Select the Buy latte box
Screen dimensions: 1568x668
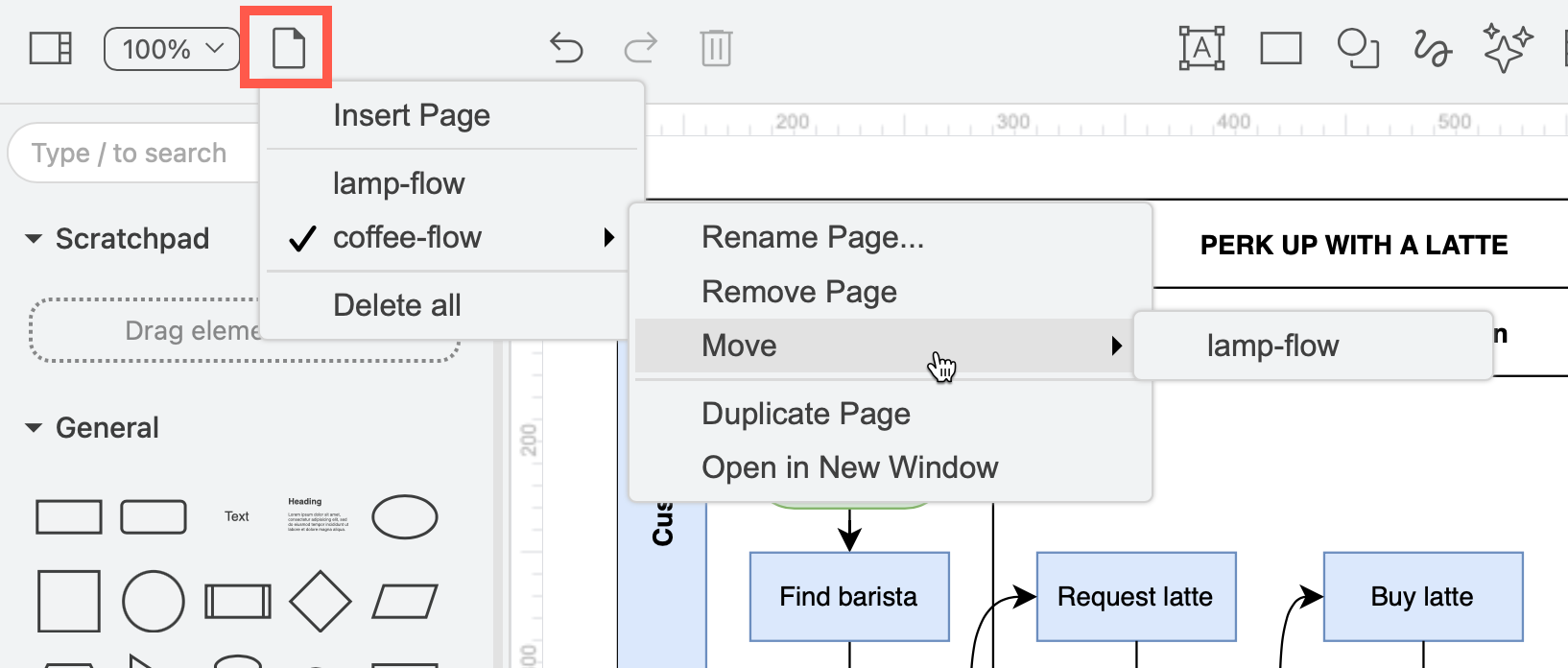[x=1423, y=596]
